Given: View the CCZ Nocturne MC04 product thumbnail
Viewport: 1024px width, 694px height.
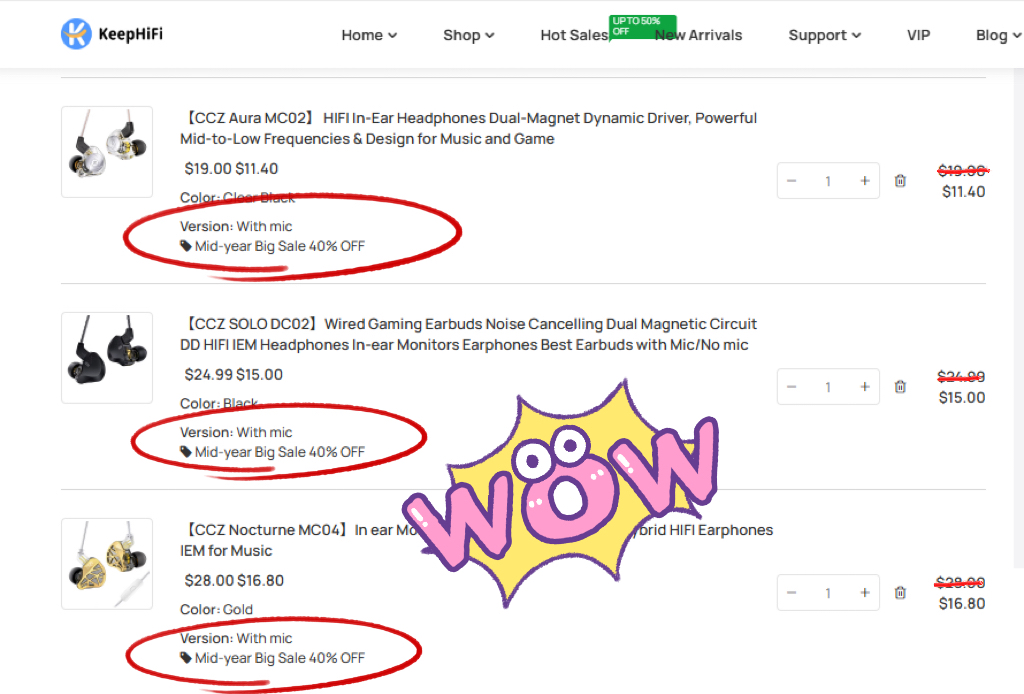Looking at the screenshot, I should point(107,564).
